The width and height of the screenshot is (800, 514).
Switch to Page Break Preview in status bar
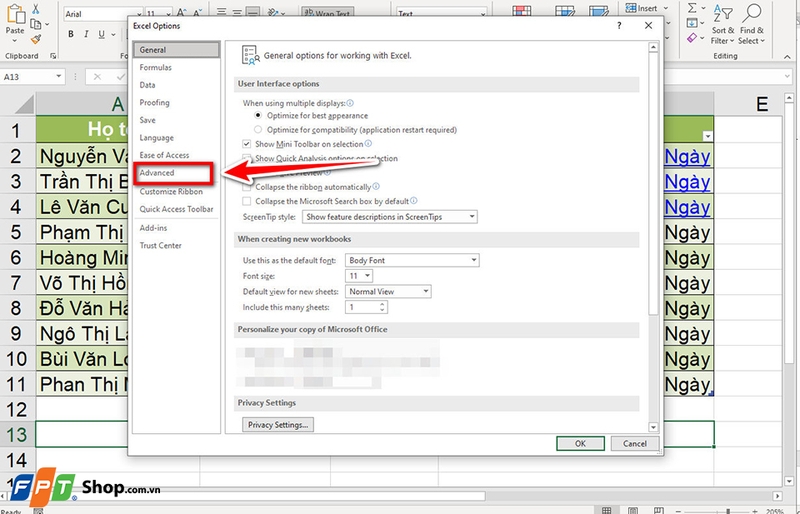659,510
